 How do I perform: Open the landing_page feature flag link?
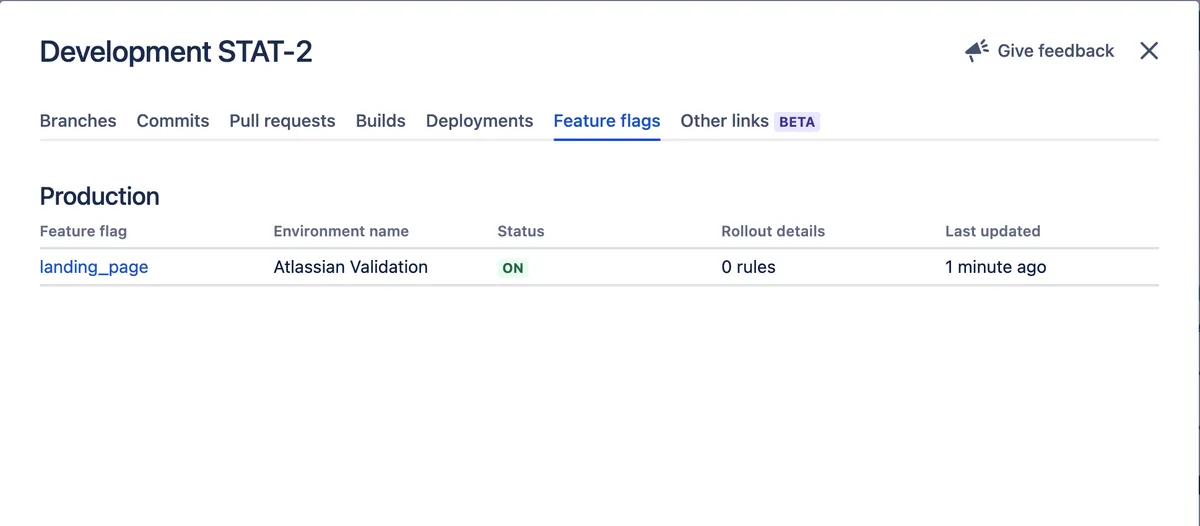[x=94, y=267]
